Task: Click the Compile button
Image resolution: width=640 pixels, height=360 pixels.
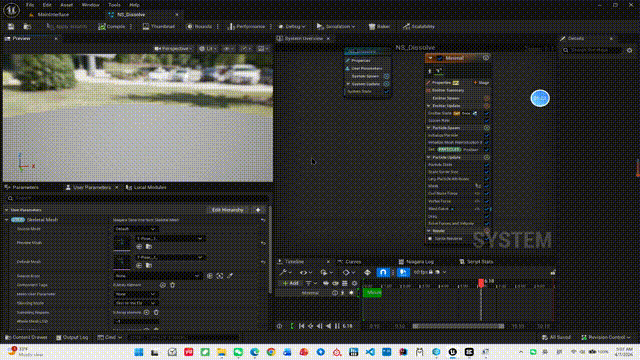Action: [x=111, y=27]
